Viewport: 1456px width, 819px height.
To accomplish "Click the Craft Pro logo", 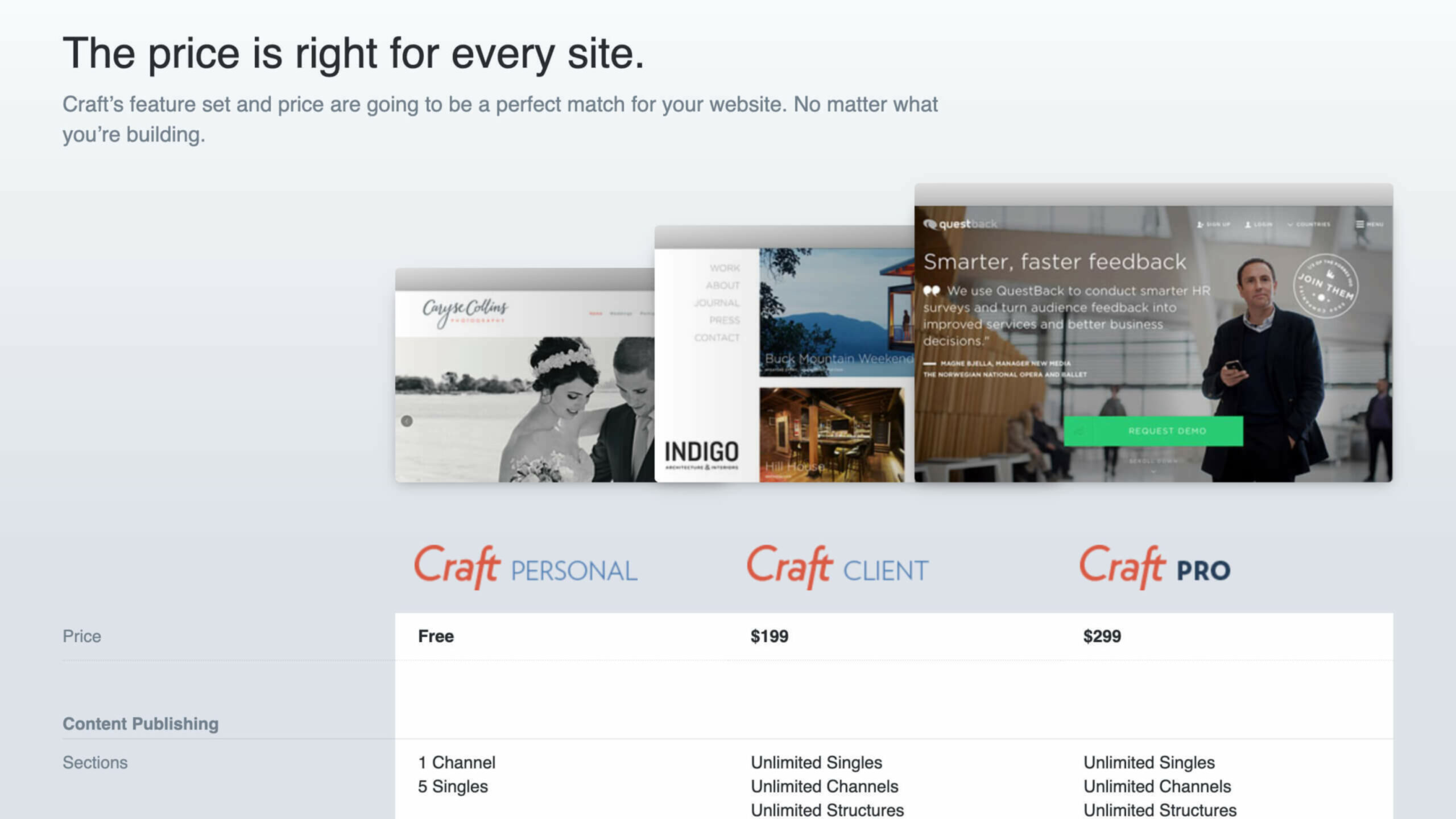I will [1155, 567].
